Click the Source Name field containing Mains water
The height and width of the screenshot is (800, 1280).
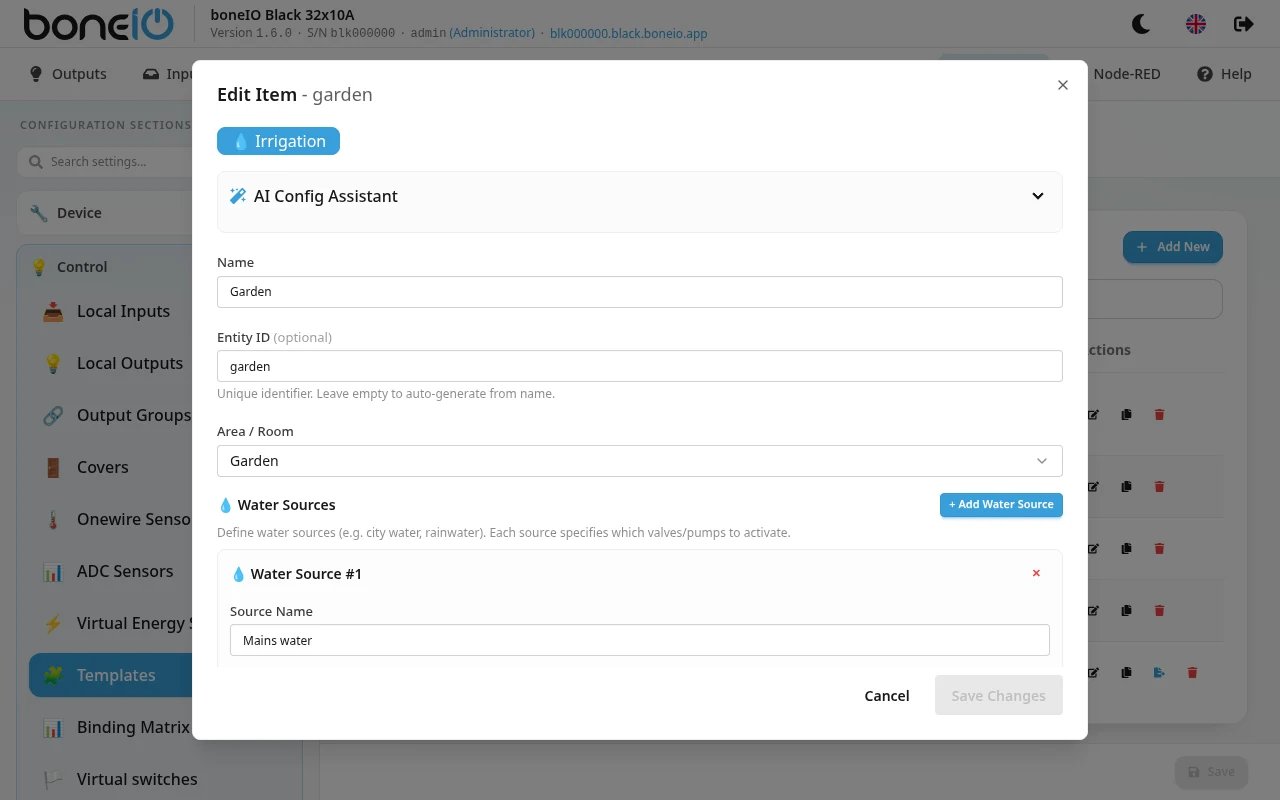639,640
